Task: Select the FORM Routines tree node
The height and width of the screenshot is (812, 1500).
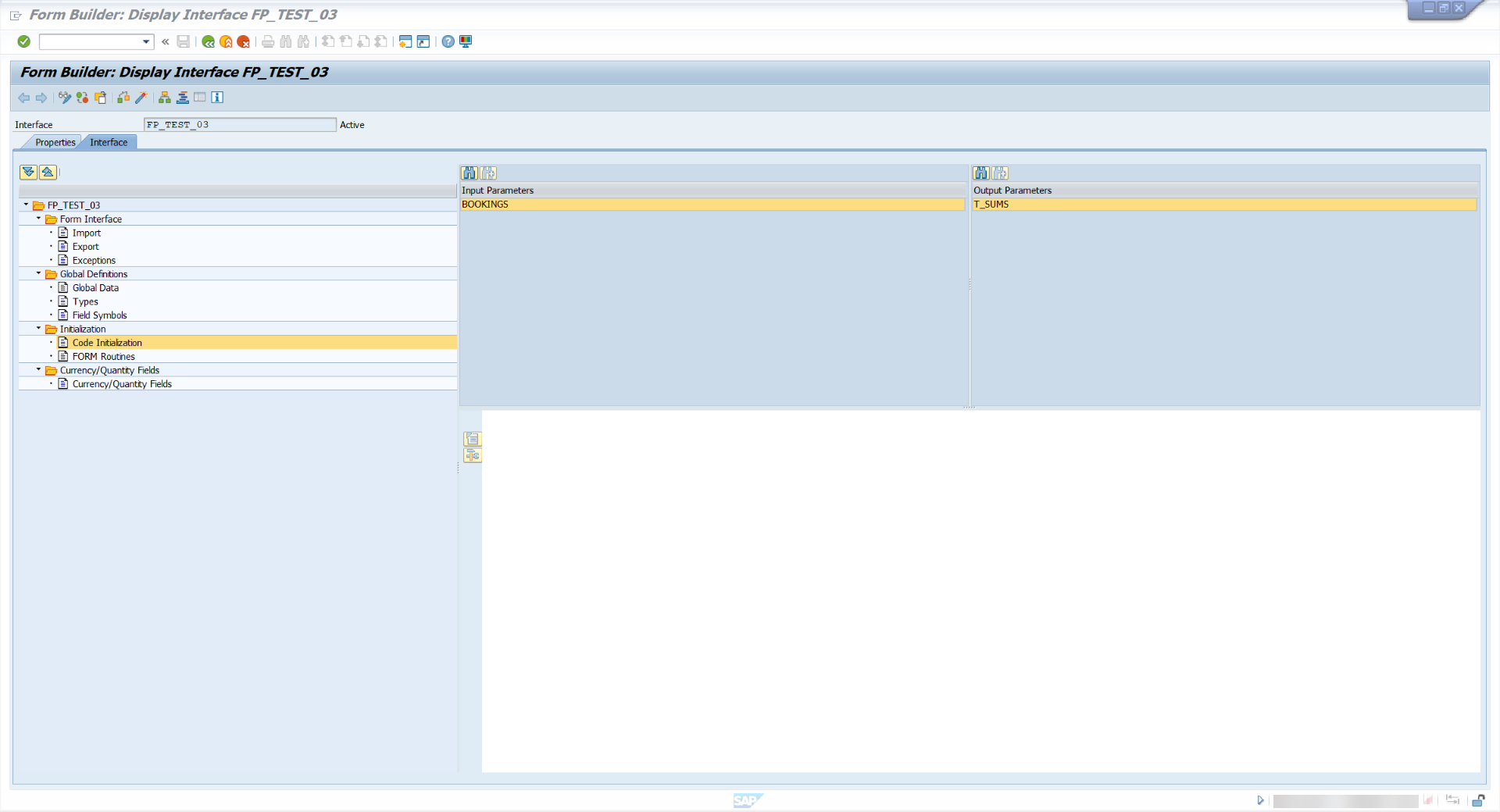Action: coord(103,357)
